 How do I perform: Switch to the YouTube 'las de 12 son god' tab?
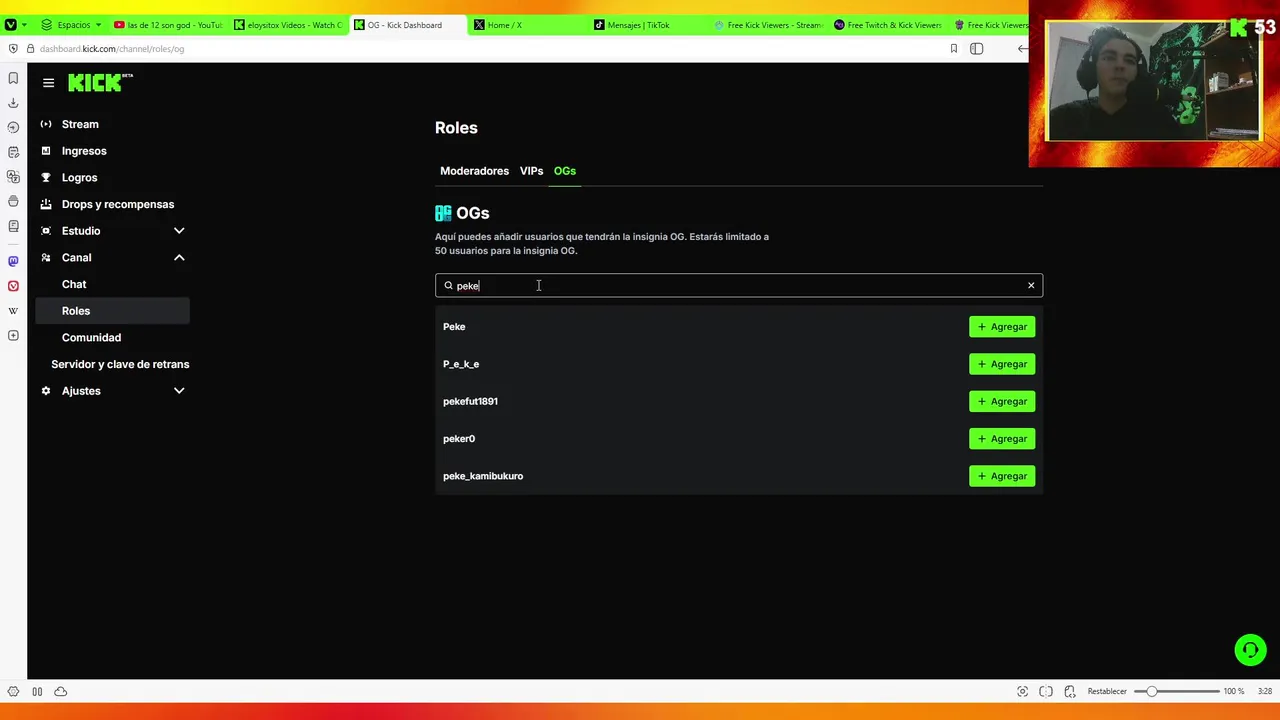pos(168,24)
